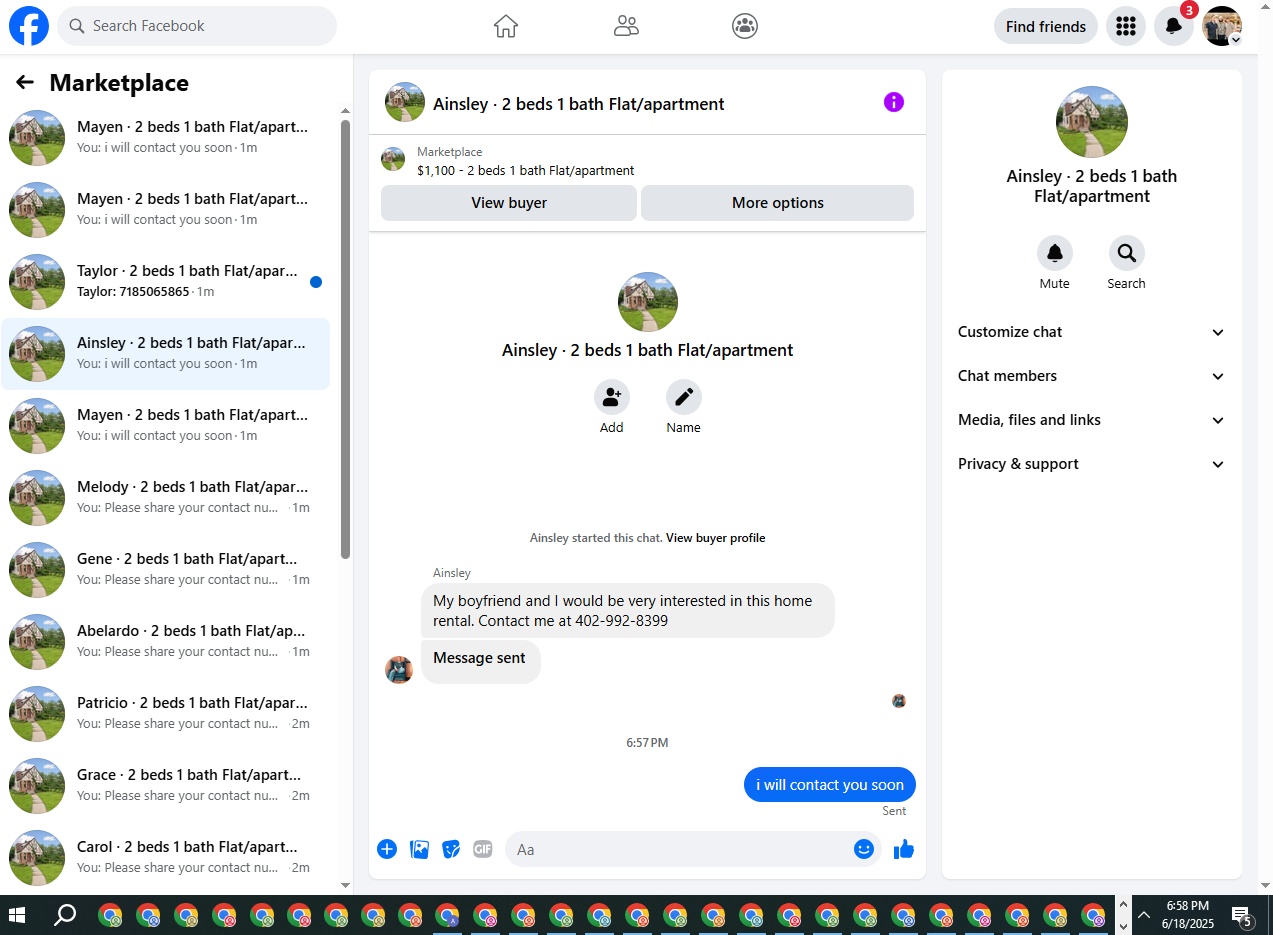Click the 6:57 PM timestamp

pyautogui.click(x=647, y=743)
